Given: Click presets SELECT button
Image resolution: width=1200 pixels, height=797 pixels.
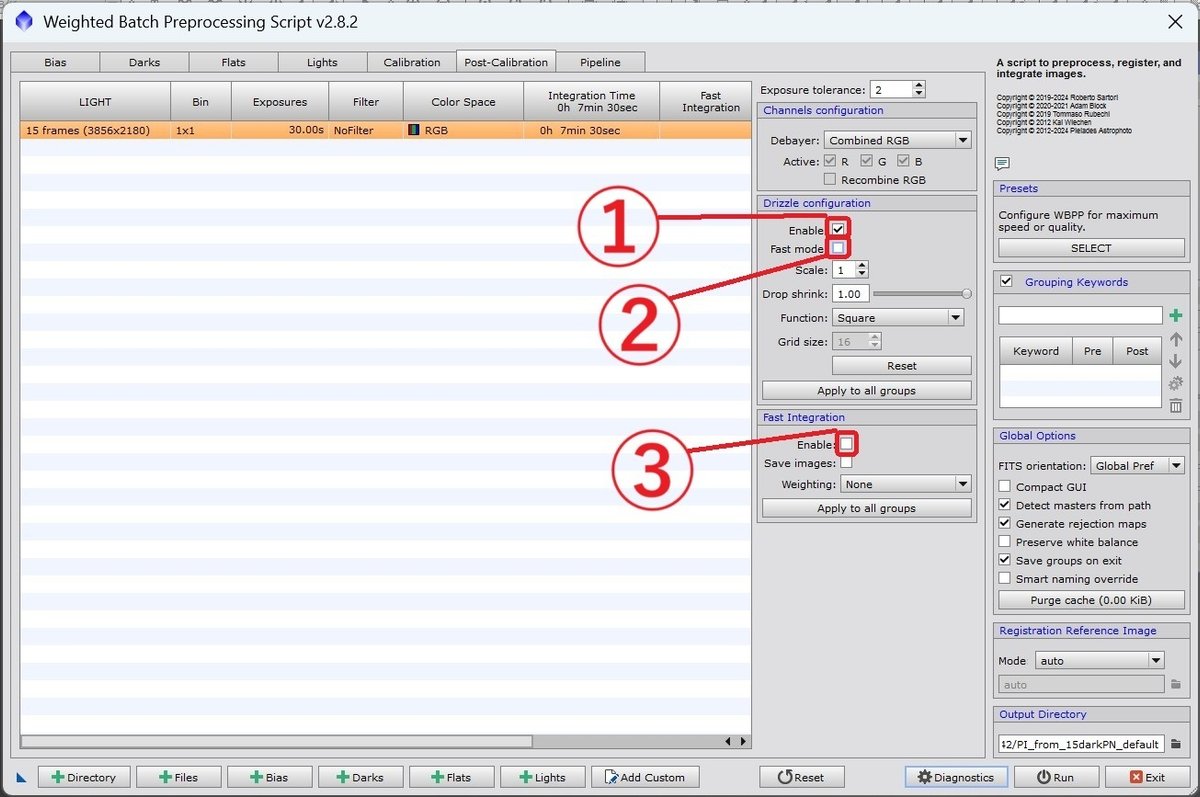Looking at the screenshot, I should 1091,248.
